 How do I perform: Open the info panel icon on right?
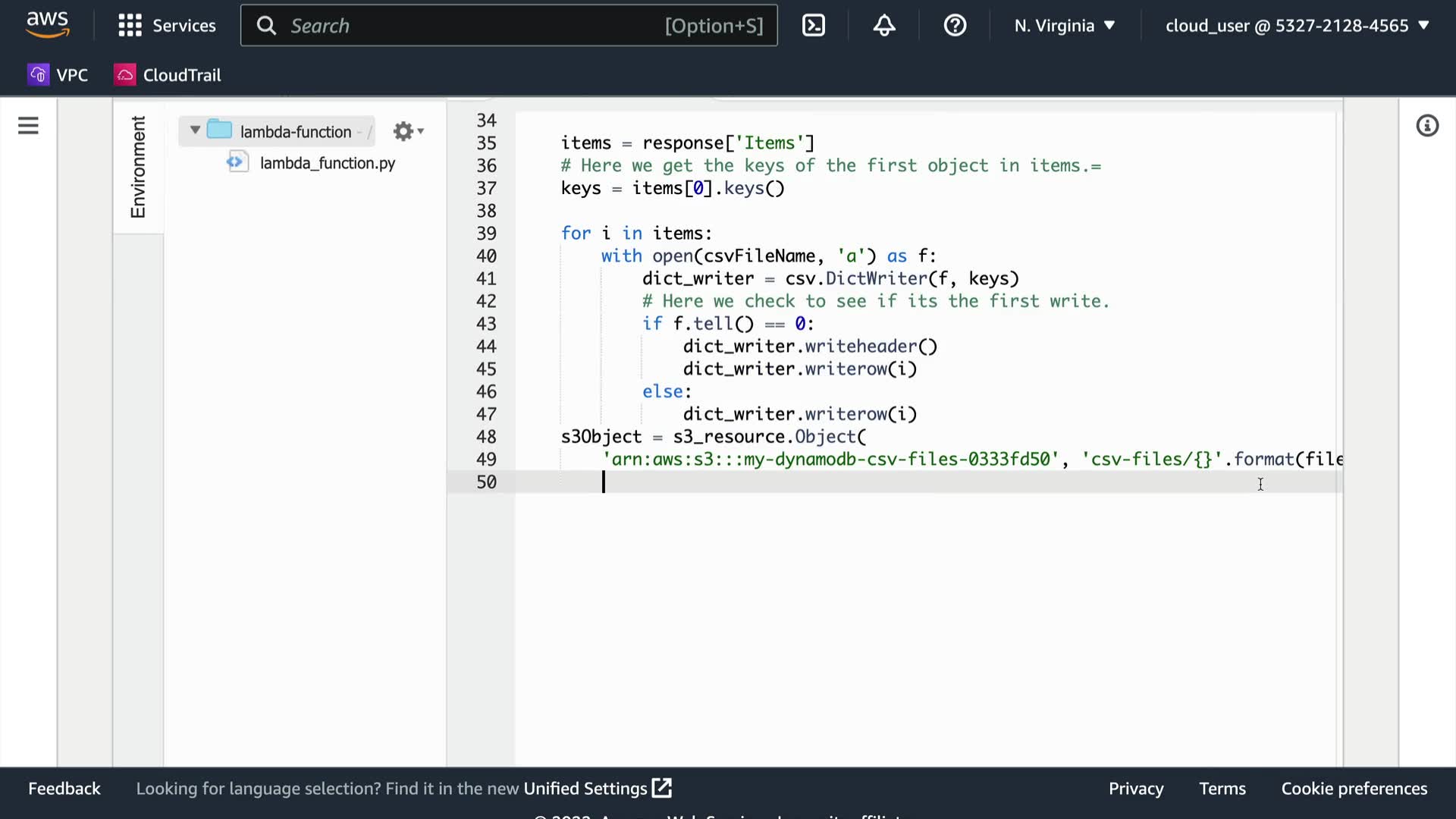tap(1427, 126)
